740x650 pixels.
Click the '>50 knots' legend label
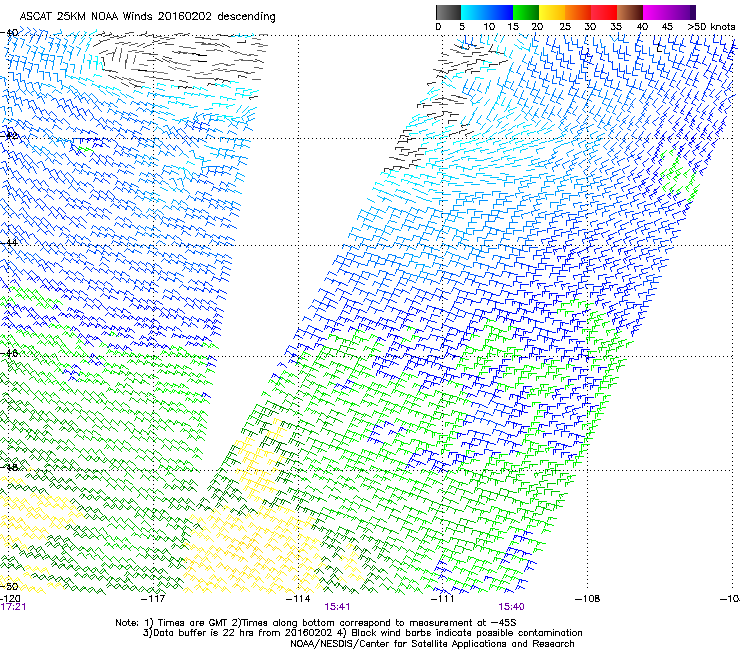click(x=711, y=27)
